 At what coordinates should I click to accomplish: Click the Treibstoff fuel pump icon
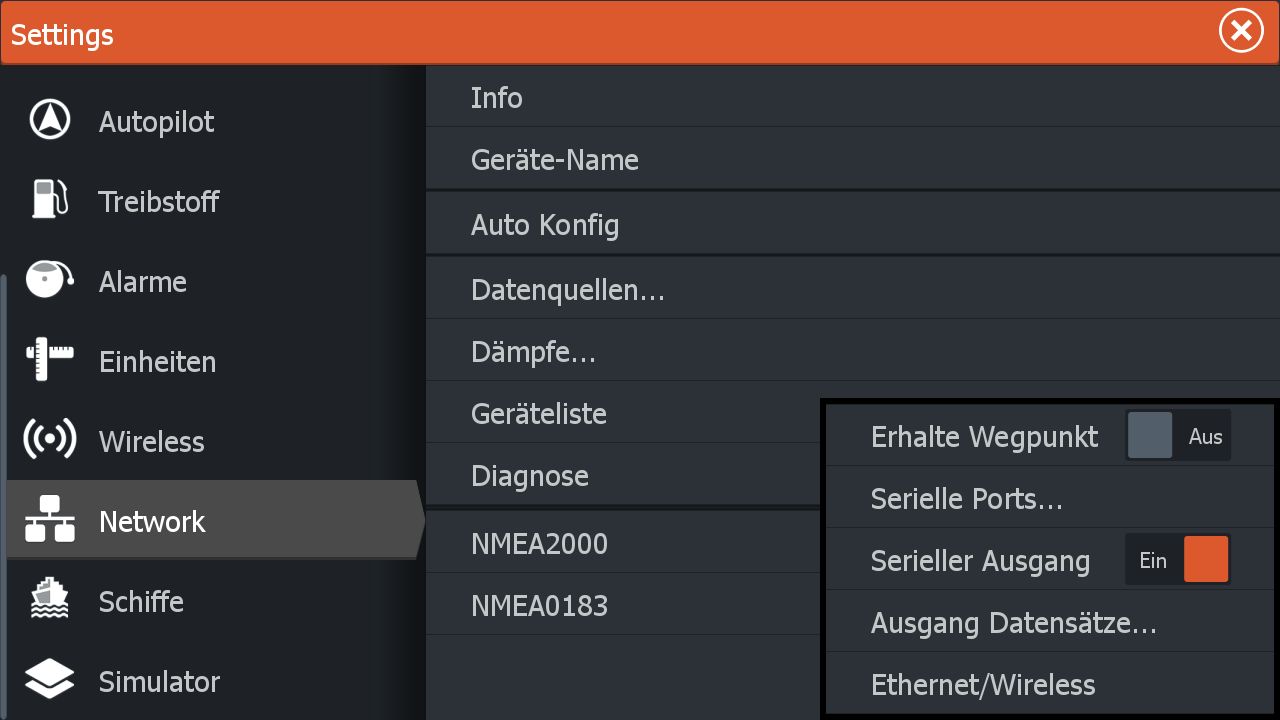pos(49,200)
